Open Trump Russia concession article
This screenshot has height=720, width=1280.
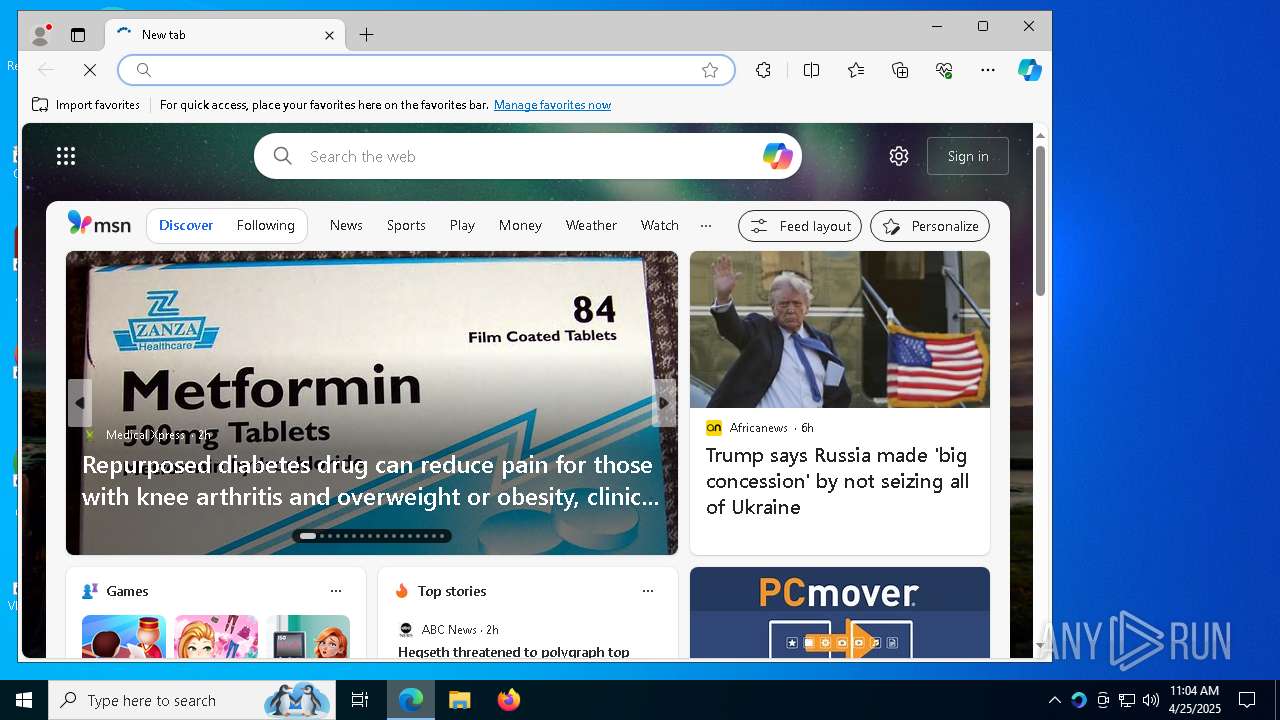pos(837,481)
